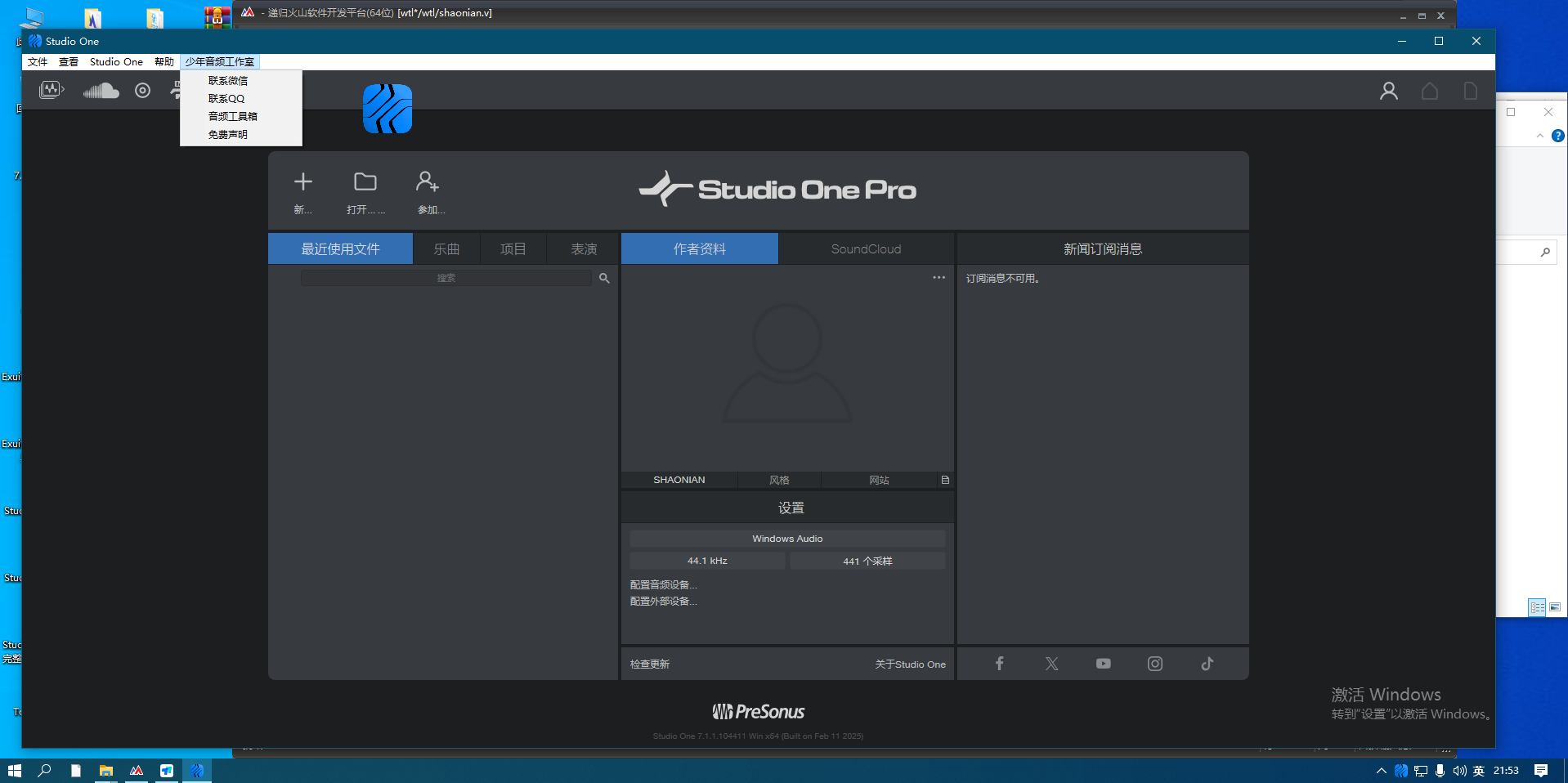The image size is (1568, 783).
Task: Click the Studio One taskbar button
Action: pos(197,771)
